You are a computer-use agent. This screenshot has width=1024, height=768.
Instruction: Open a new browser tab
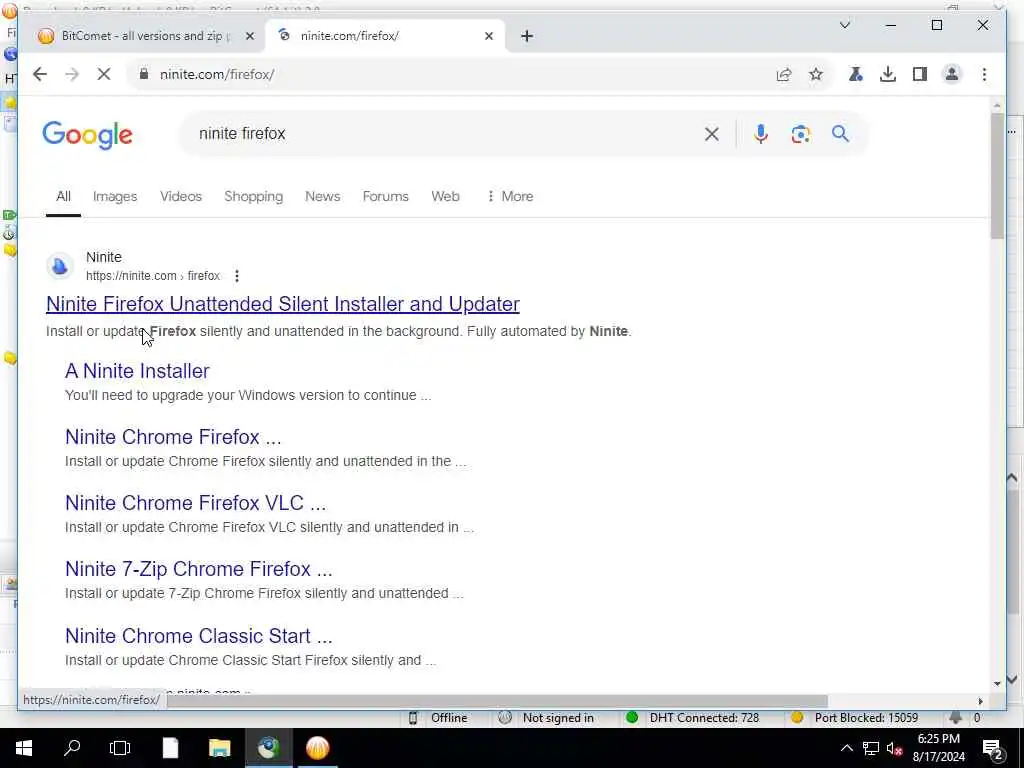(527, 36)
